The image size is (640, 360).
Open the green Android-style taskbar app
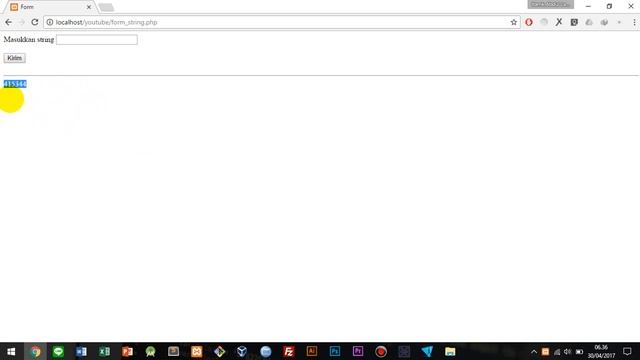tap(150, 351)
